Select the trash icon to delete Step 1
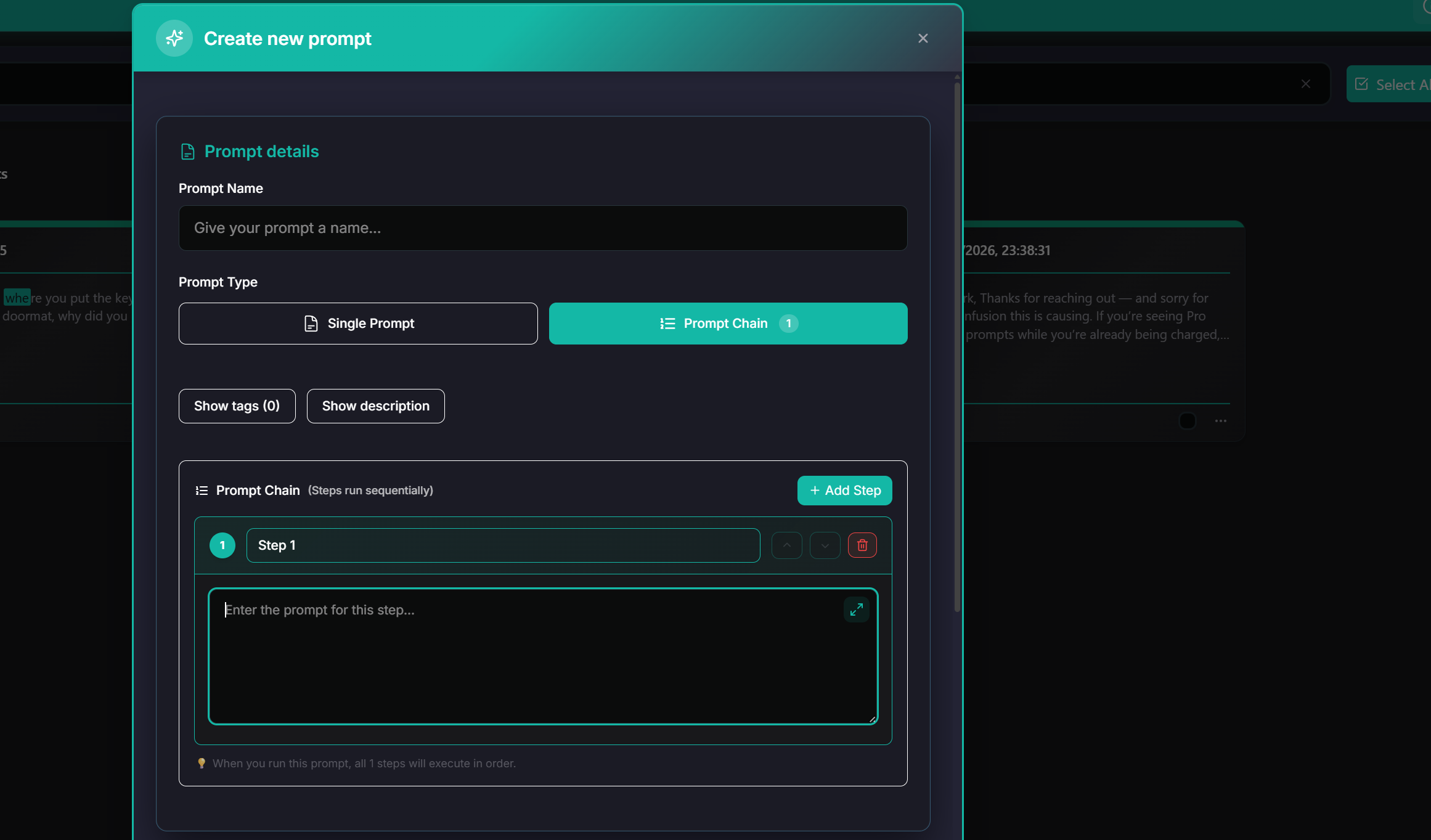Screen dimensions: 1431x840 (x=862, y=545)
